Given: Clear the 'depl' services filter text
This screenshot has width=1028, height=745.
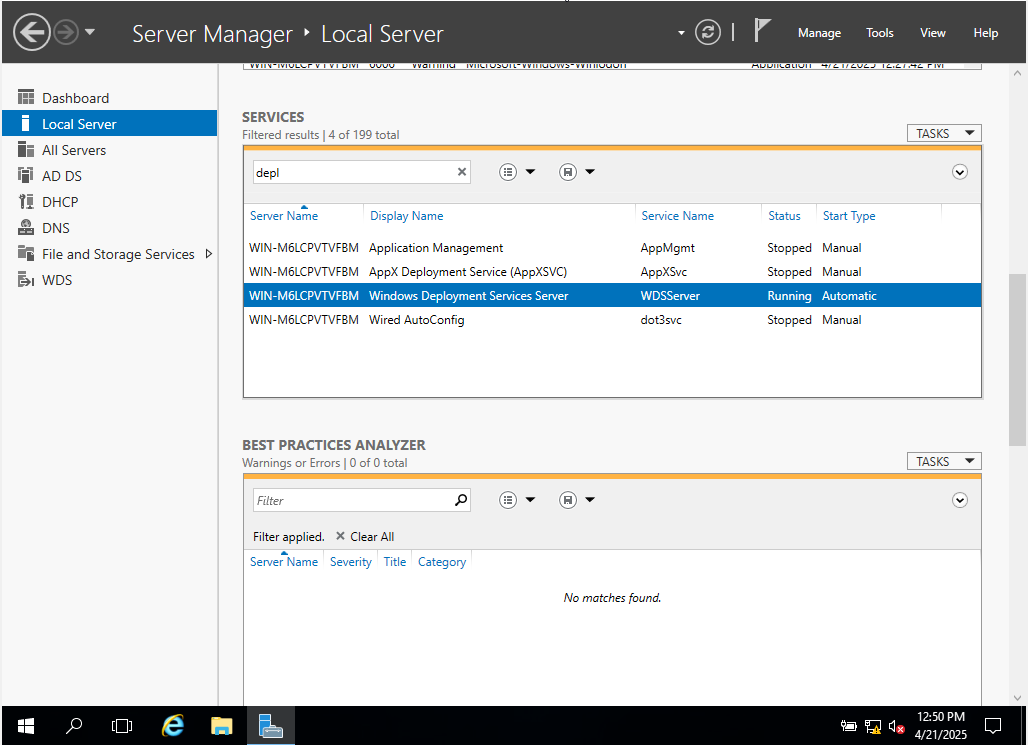Looking at the screenshot, I should 462,172.
